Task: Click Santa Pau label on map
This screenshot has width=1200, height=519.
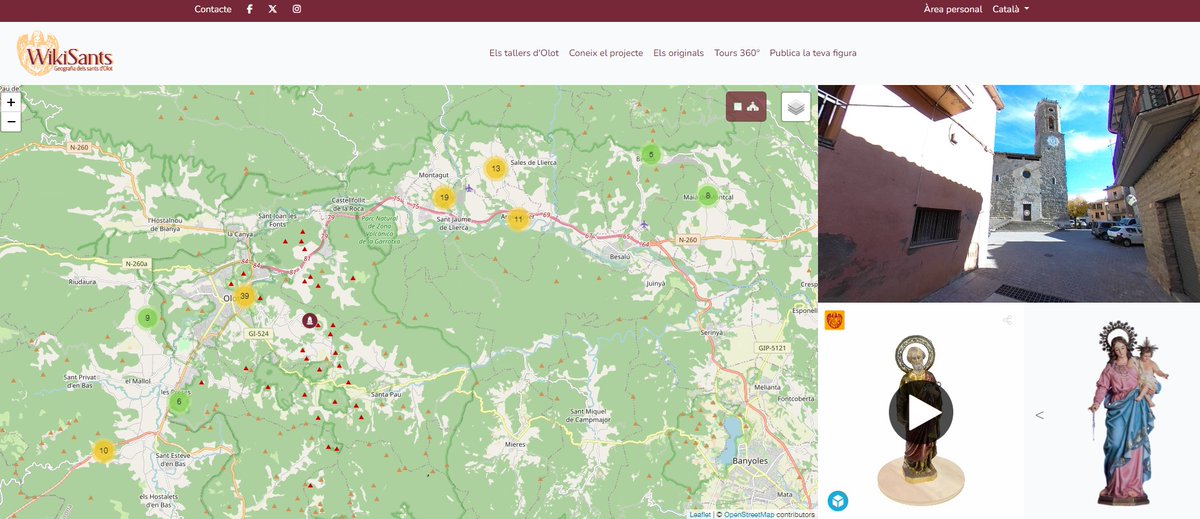Action: point(386,394)
